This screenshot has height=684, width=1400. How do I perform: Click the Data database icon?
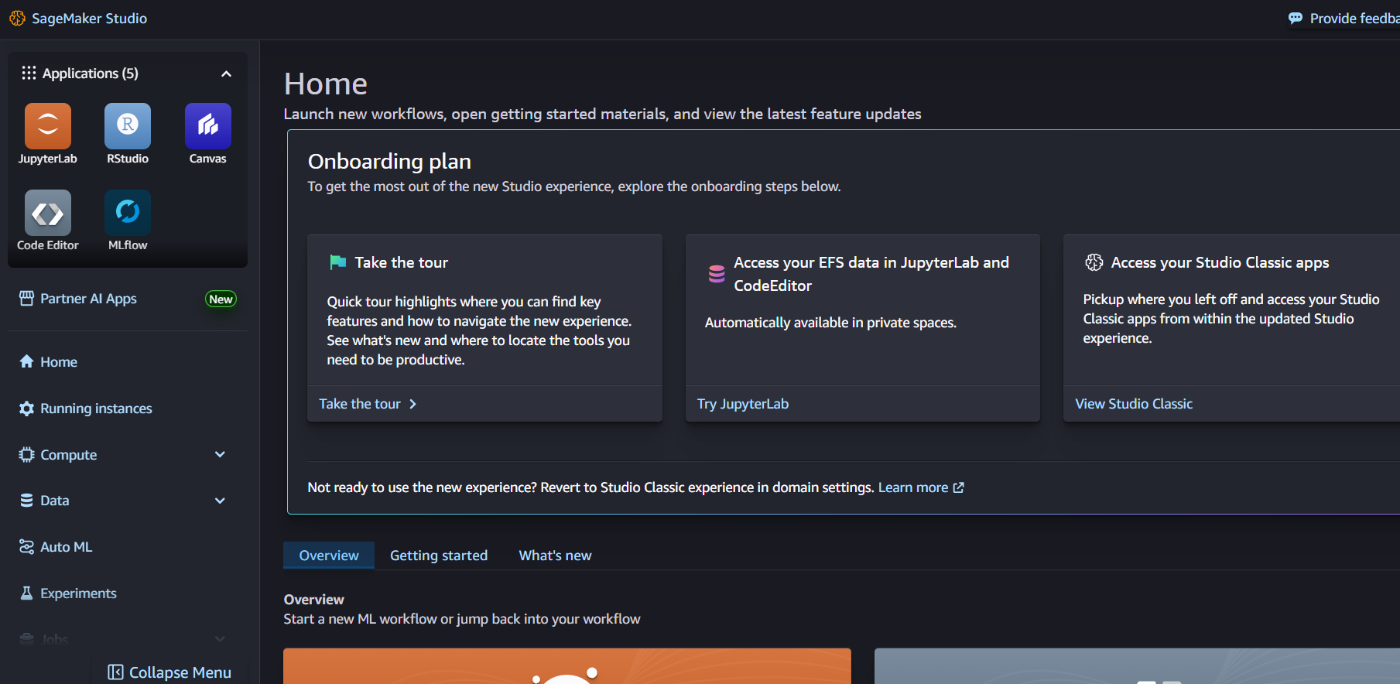27,500
